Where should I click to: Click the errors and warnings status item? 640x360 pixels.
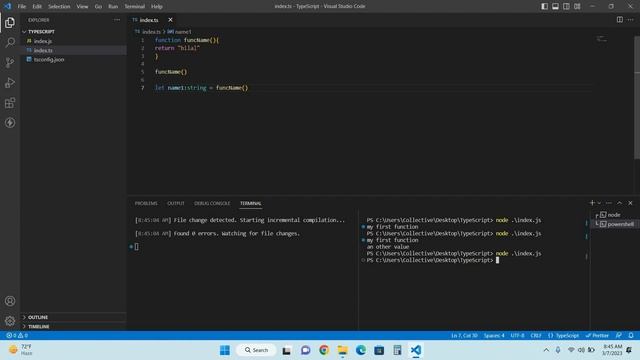pos(17,336)
